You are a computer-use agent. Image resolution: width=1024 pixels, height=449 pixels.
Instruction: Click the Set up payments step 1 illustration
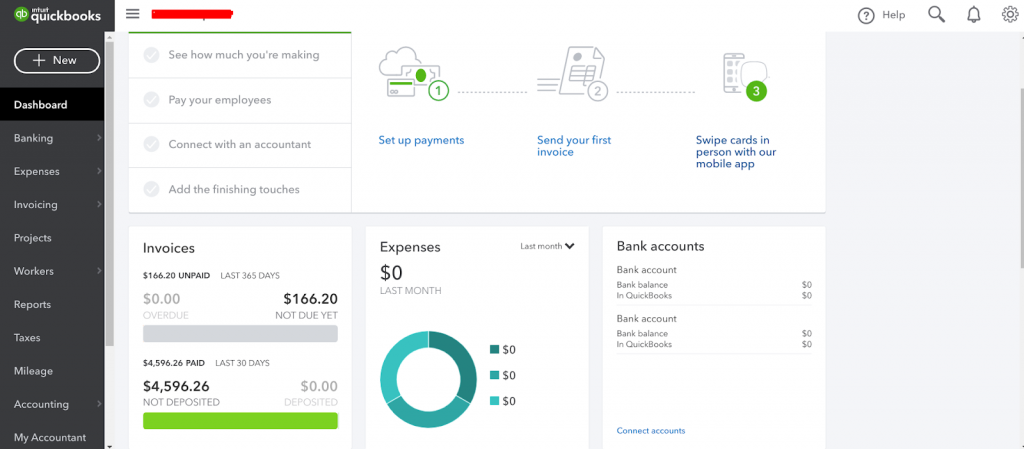pos(413,74)
